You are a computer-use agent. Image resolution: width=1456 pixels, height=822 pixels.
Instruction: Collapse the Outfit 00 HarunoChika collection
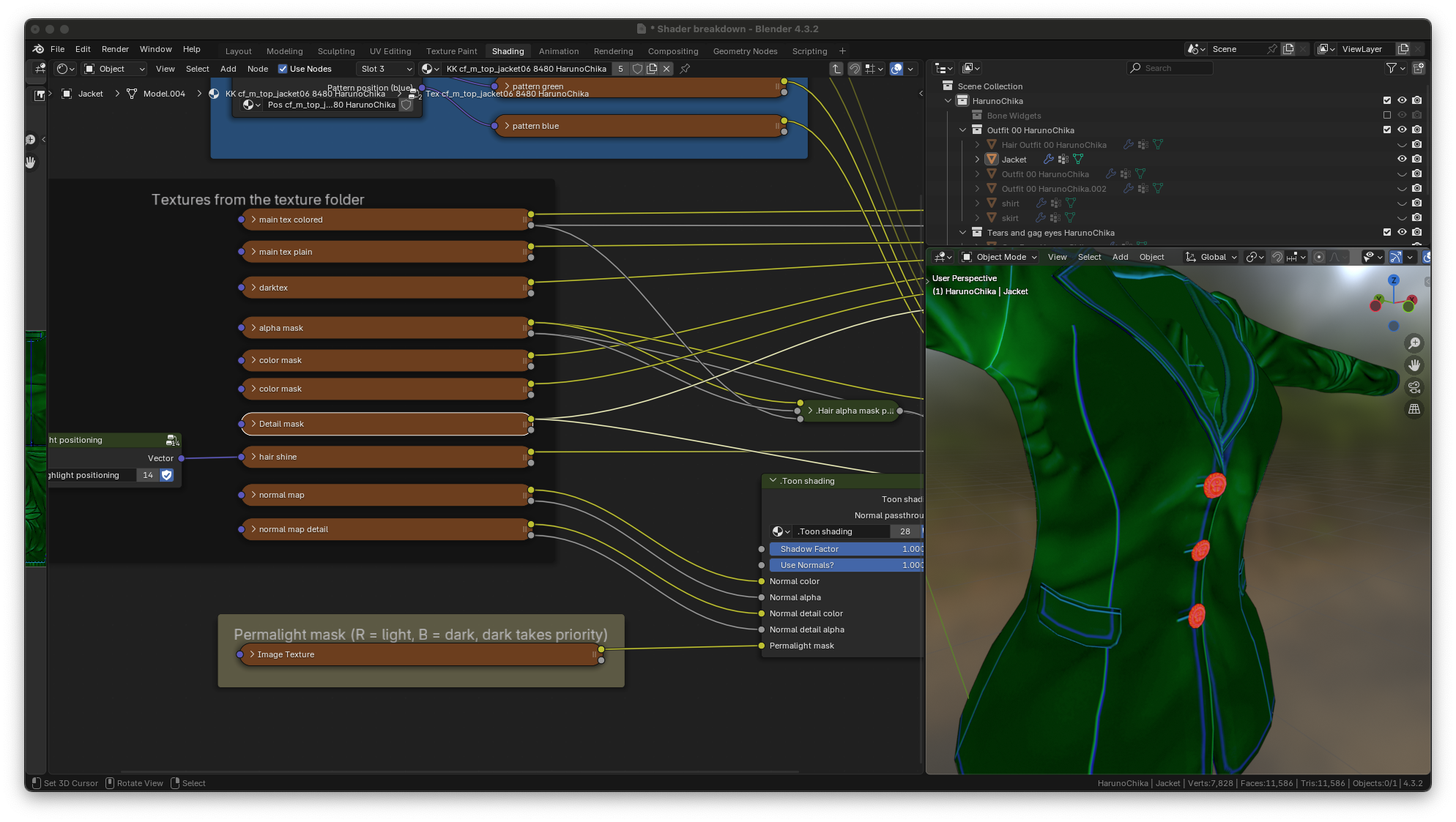click(x=962, y=130)
